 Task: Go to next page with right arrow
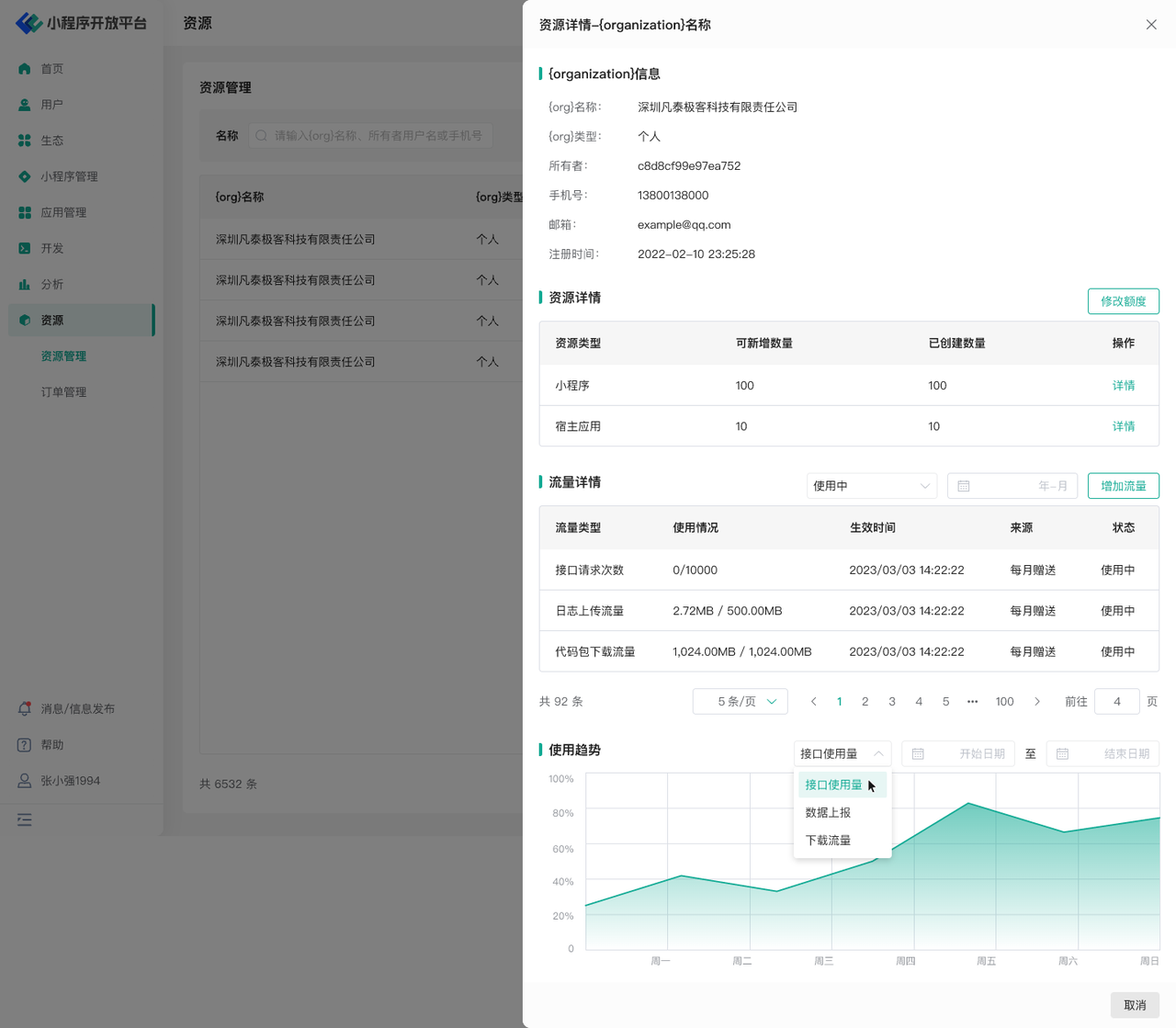coord(1037,702)
